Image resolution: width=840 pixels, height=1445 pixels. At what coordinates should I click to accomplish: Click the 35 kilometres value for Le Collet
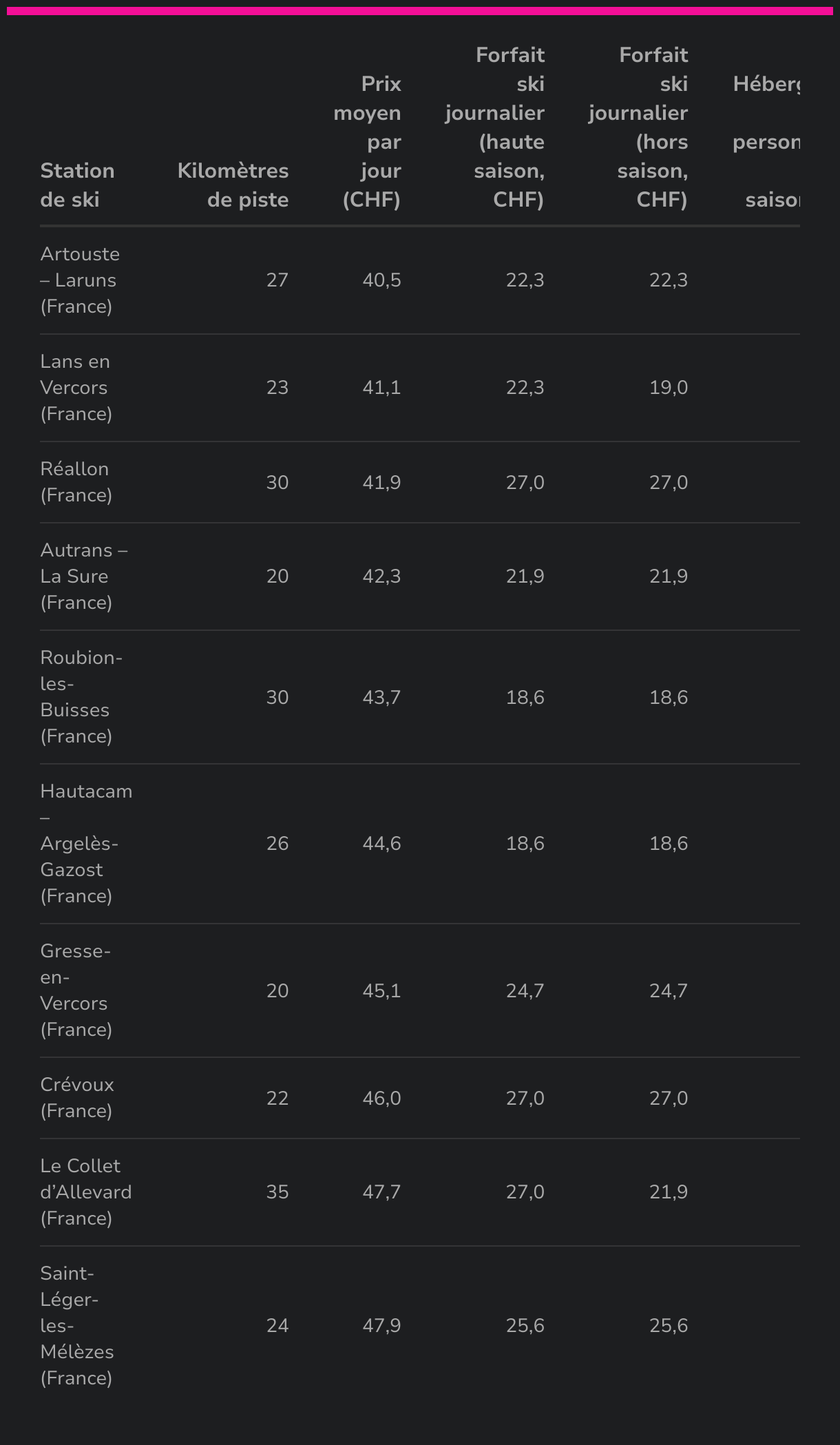coord(277,1192)
